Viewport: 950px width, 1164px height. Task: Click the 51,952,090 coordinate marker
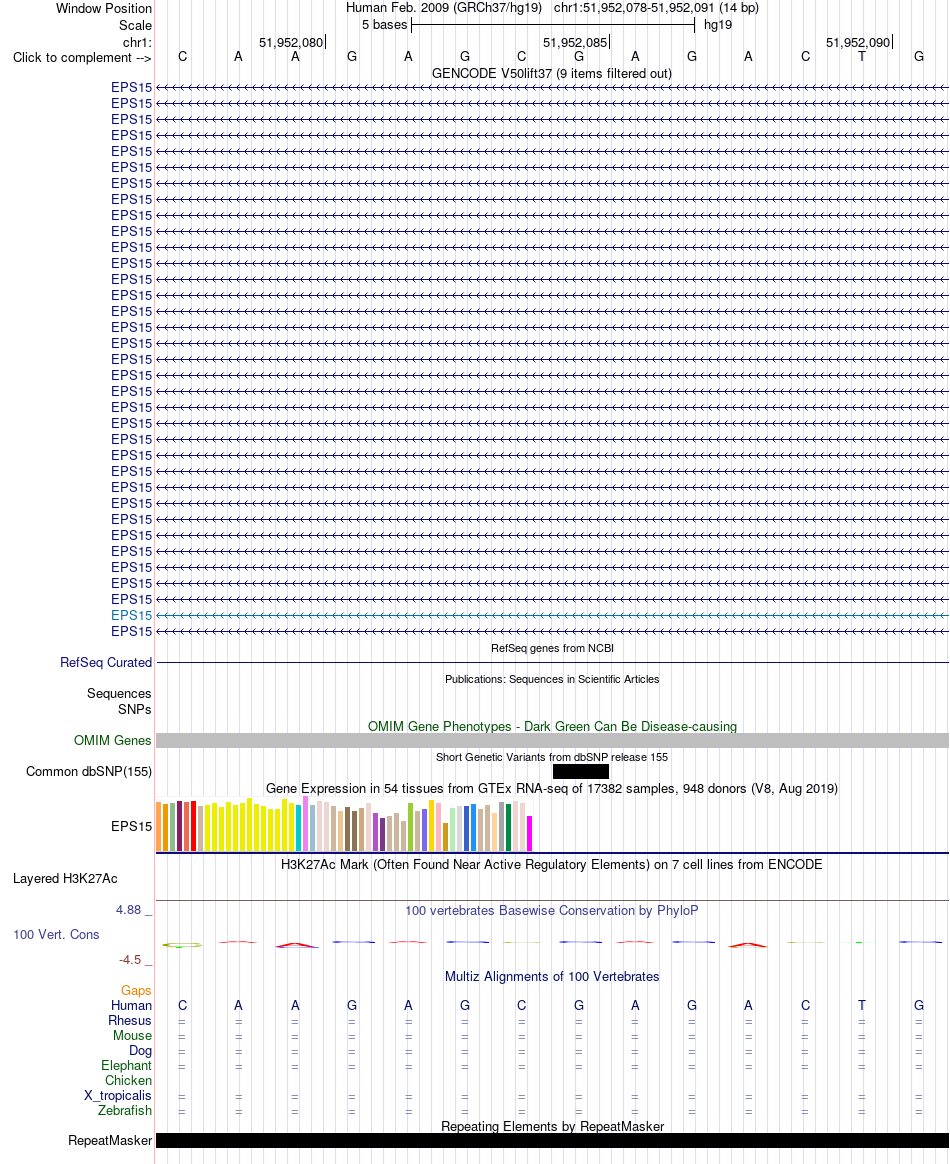click(x=859, y=42)
